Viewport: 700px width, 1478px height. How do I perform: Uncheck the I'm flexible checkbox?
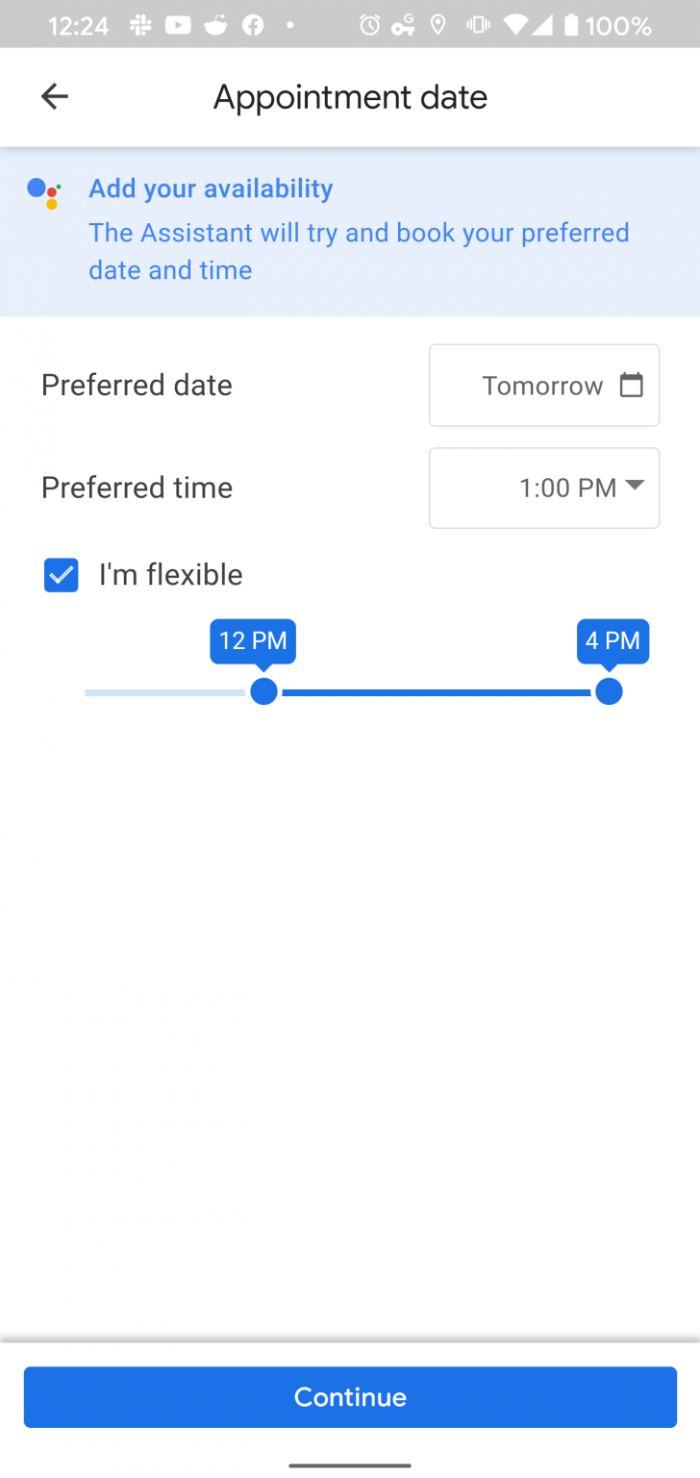[61, 575]
